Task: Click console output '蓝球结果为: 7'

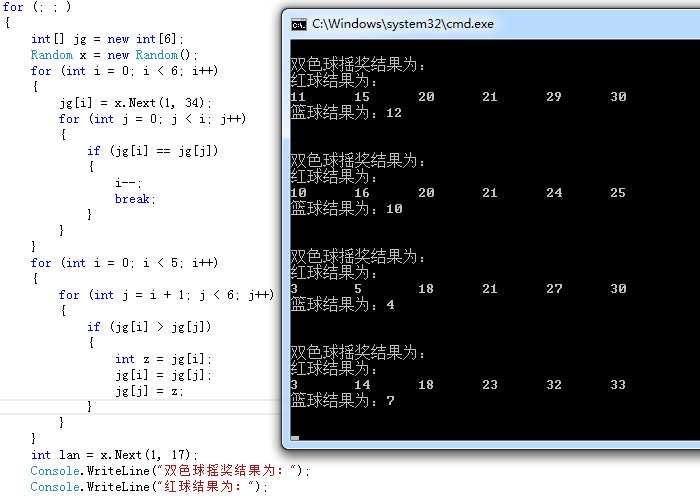Action: [x=342, y=401]
